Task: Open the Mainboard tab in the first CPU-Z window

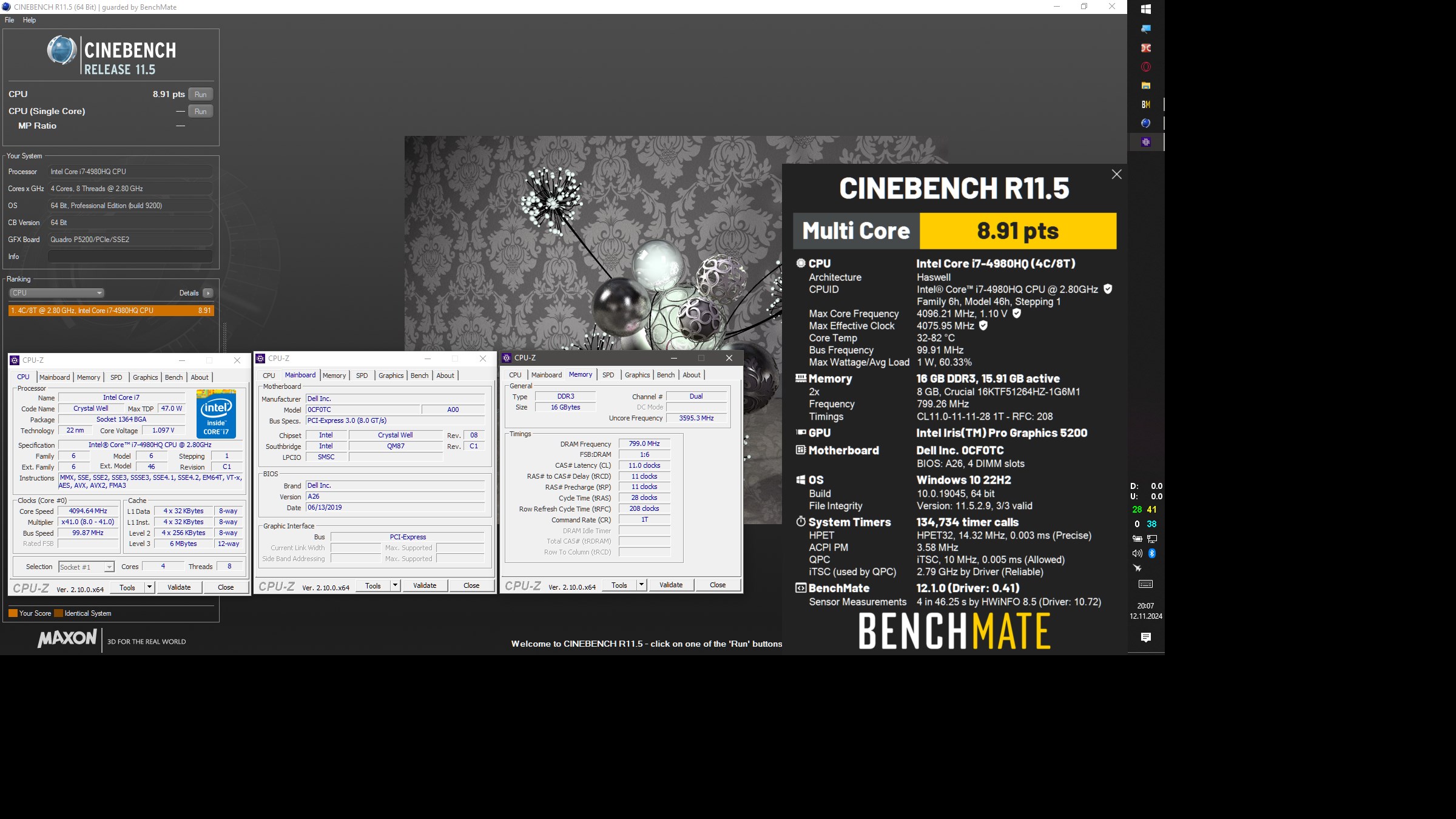Action: (x=55, y=377)
